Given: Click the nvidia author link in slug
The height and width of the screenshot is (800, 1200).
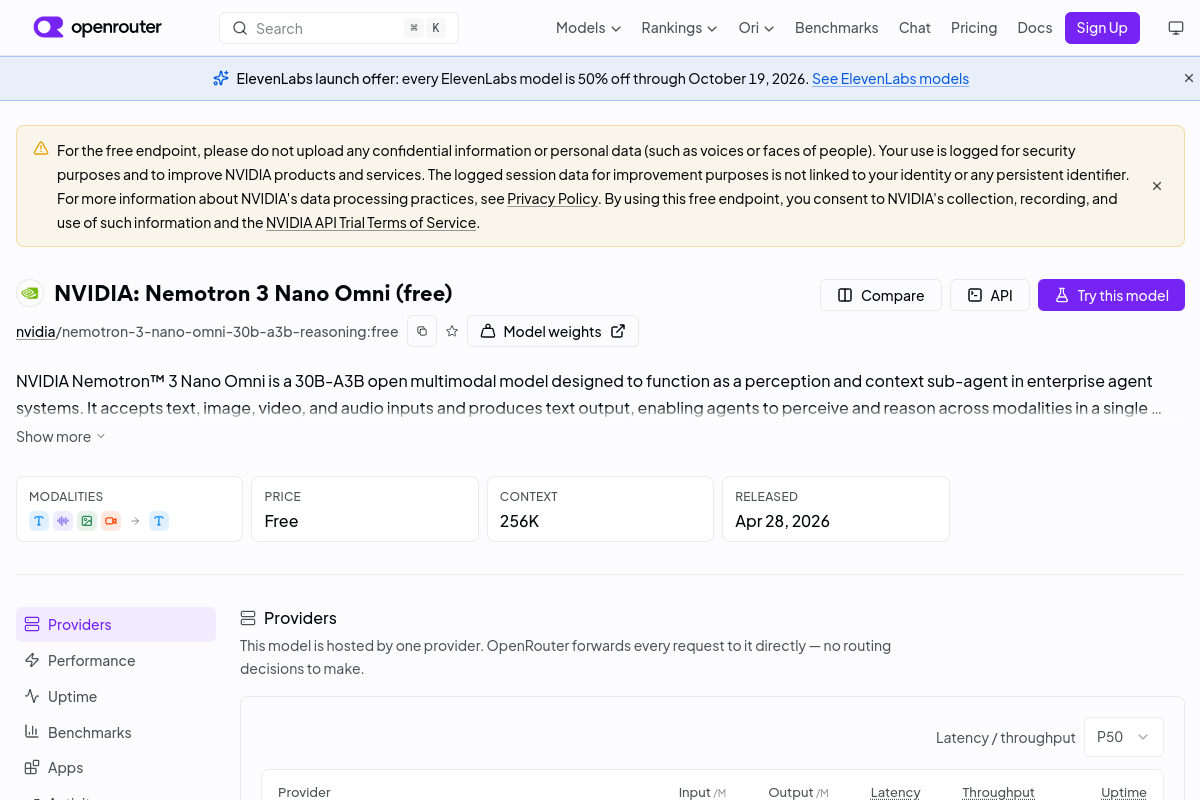Looking at the screenshot, I should [x=35, y=332].
